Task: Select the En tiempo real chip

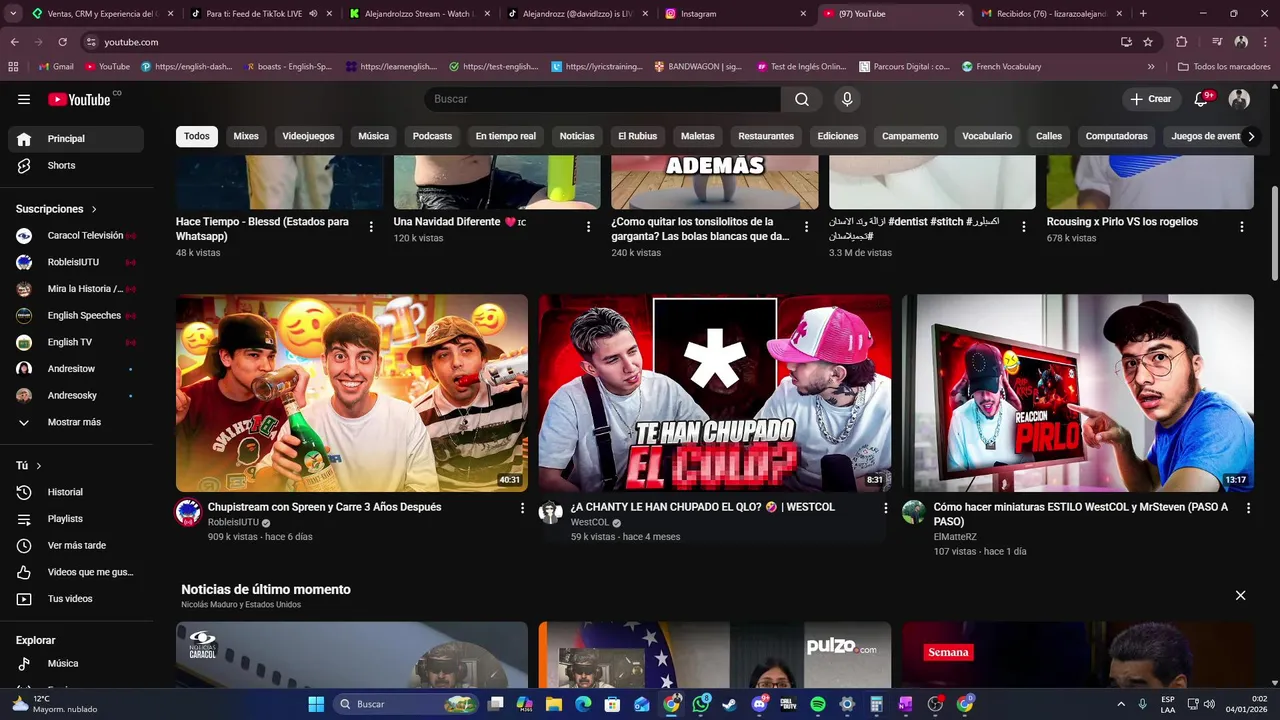Action: pyautogui.click(x=506, y=136)
